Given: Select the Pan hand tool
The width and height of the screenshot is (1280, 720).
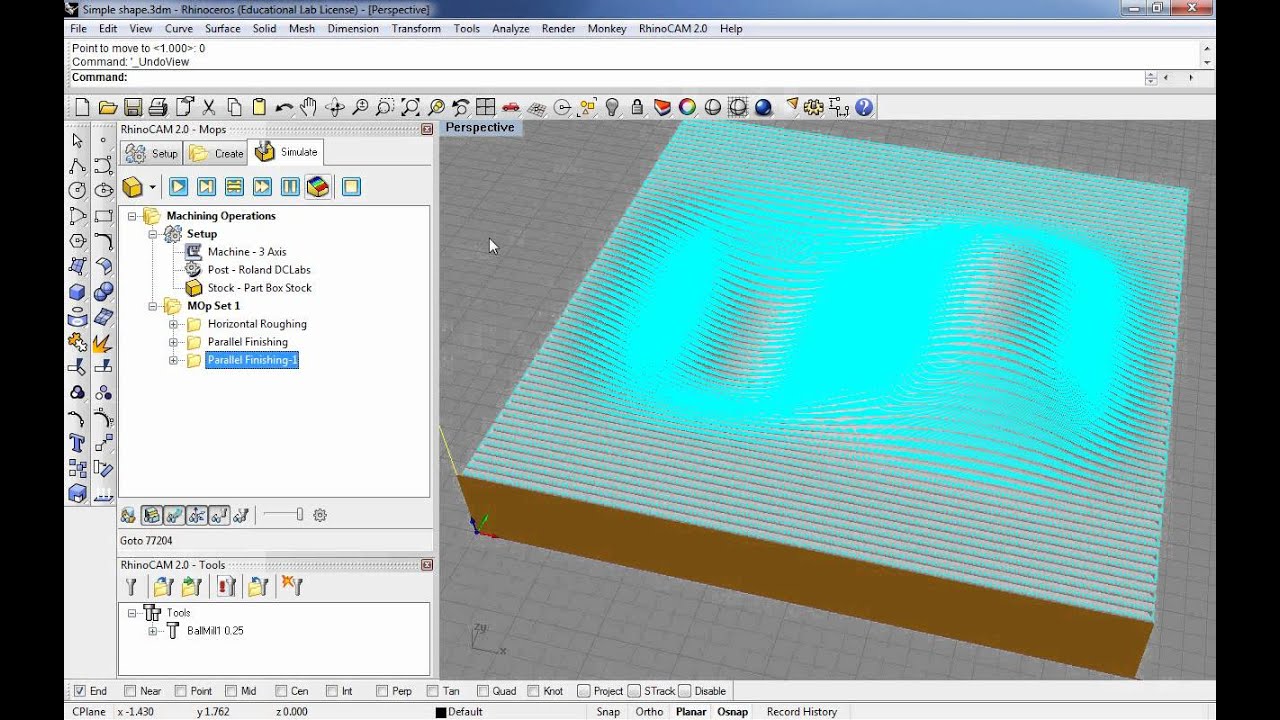Looking at the screenshot, I should click(x=309, y=107).
